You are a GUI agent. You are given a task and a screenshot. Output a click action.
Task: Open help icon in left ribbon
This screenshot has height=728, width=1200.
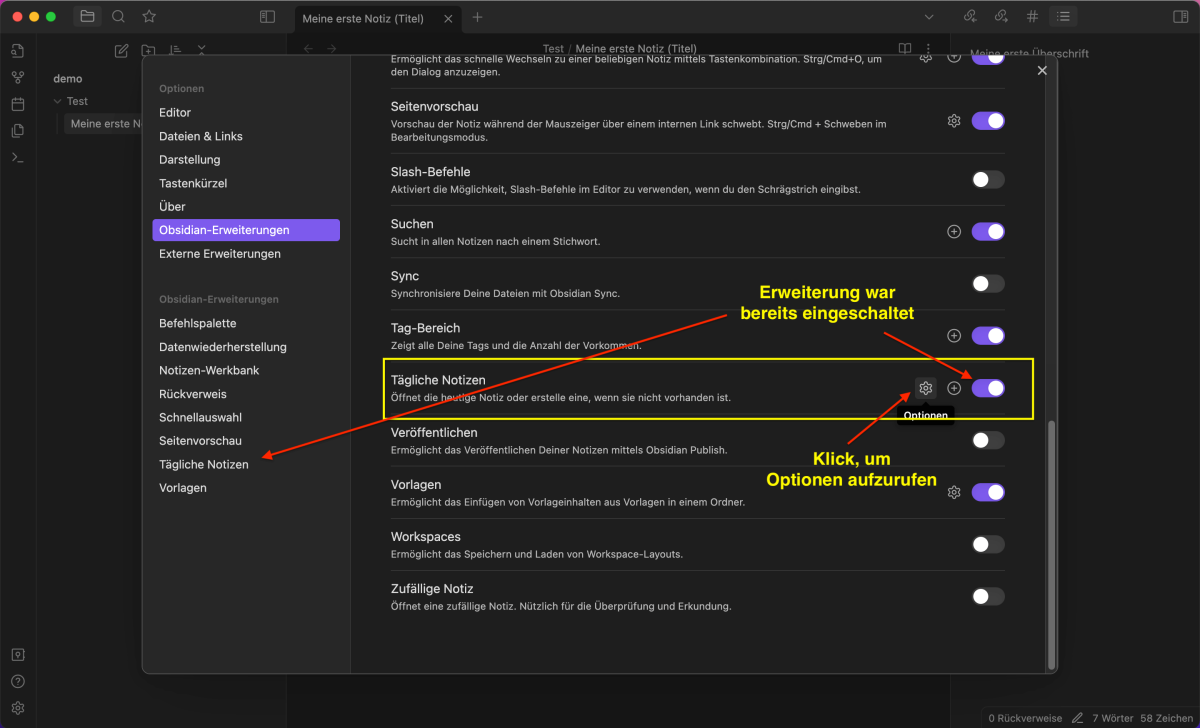pyautogui.click(x=18, y=682)
